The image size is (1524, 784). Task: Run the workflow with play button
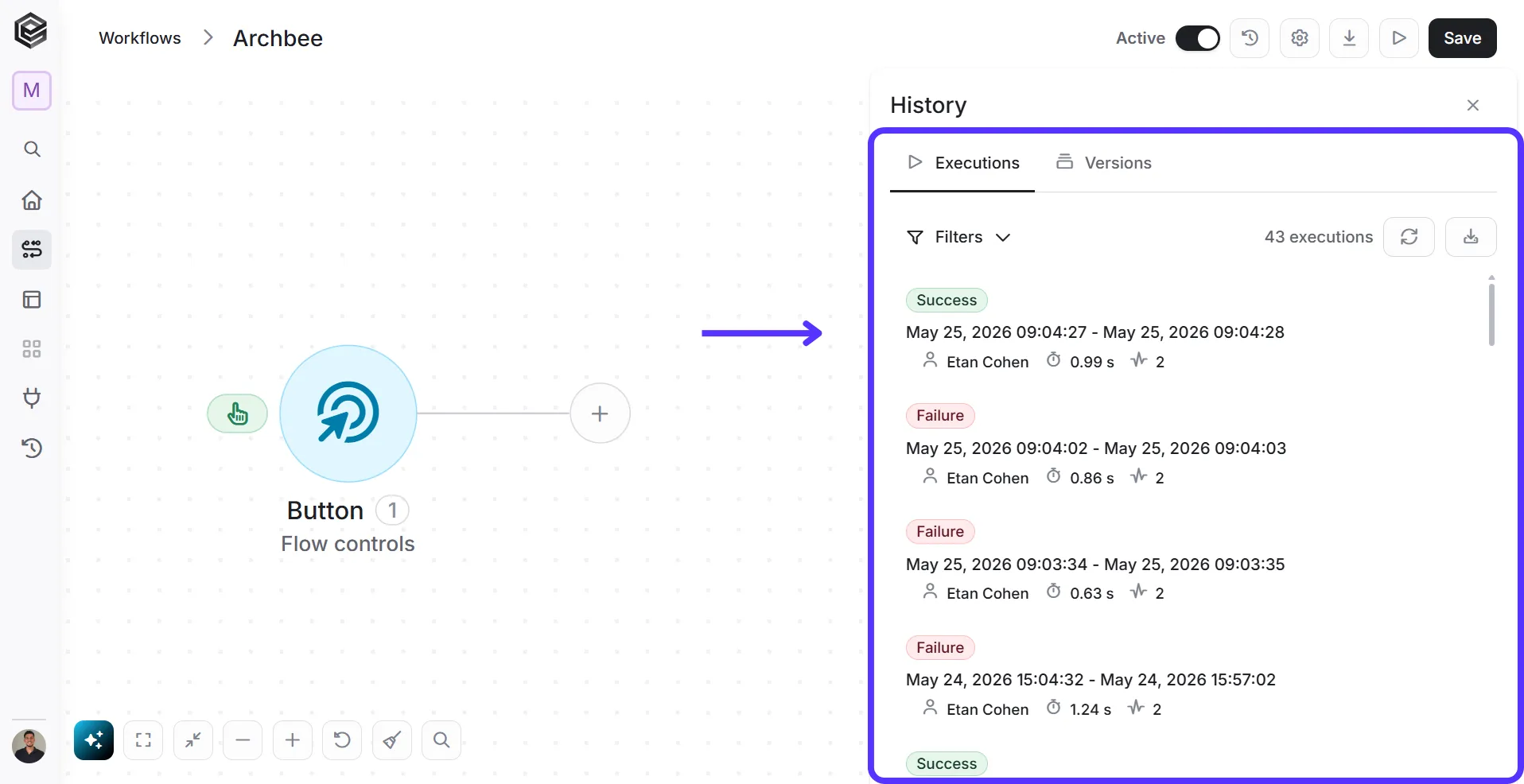pyautogui.click(x=1399, y=38)
